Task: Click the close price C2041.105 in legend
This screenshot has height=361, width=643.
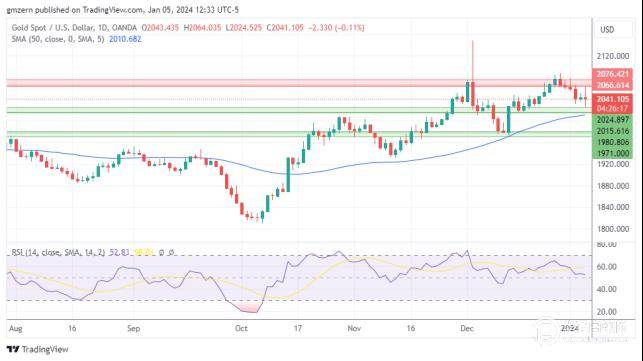Action: [285, 28]
